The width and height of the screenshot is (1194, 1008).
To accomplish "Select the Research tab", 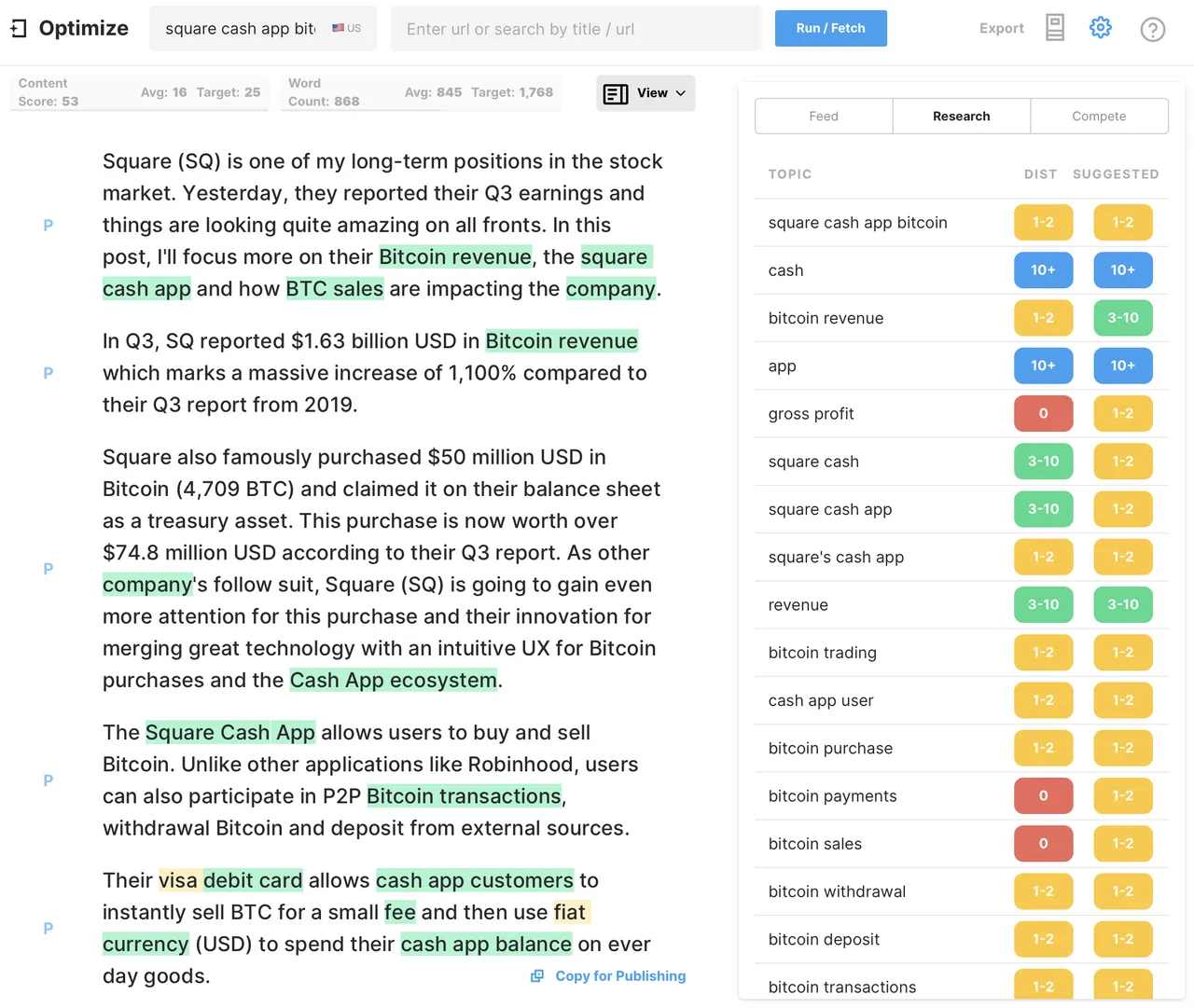I will (x=962, y=116).
